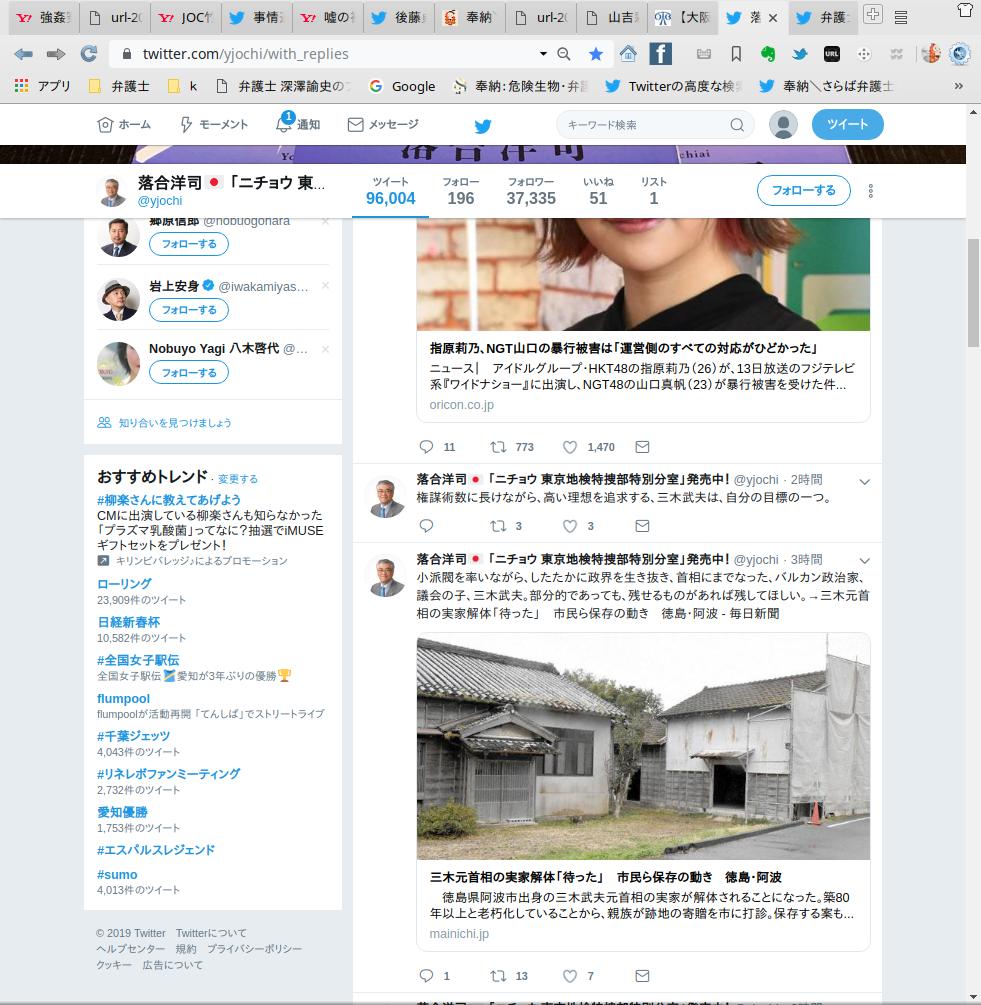Switch to the 弁護 Twitter tab
Image resolution: width=981 pixels, height=1005 pixels.
click(x=824, y=18)
